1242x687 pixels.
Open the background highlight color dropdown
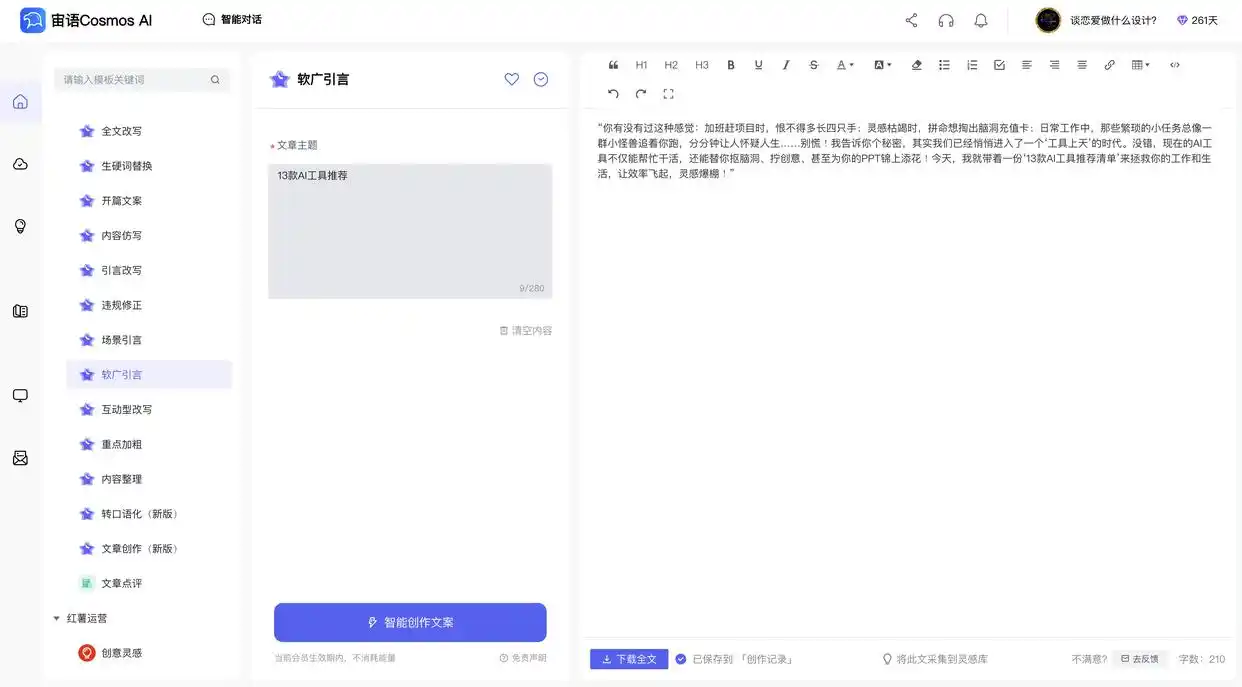point(882,65)
